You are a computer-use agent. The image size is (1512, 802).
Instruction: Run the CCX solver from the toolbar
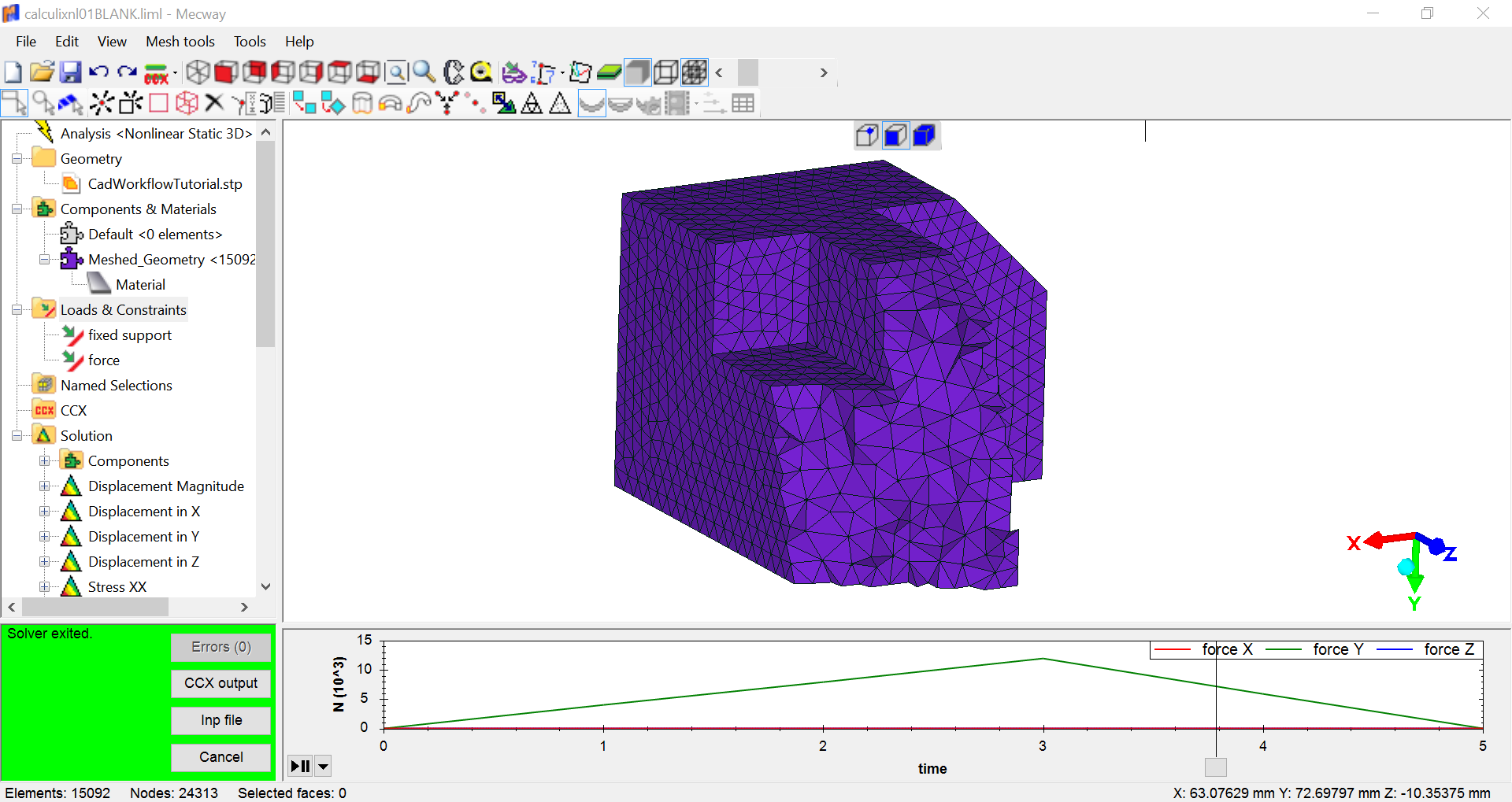pos(157,73)
